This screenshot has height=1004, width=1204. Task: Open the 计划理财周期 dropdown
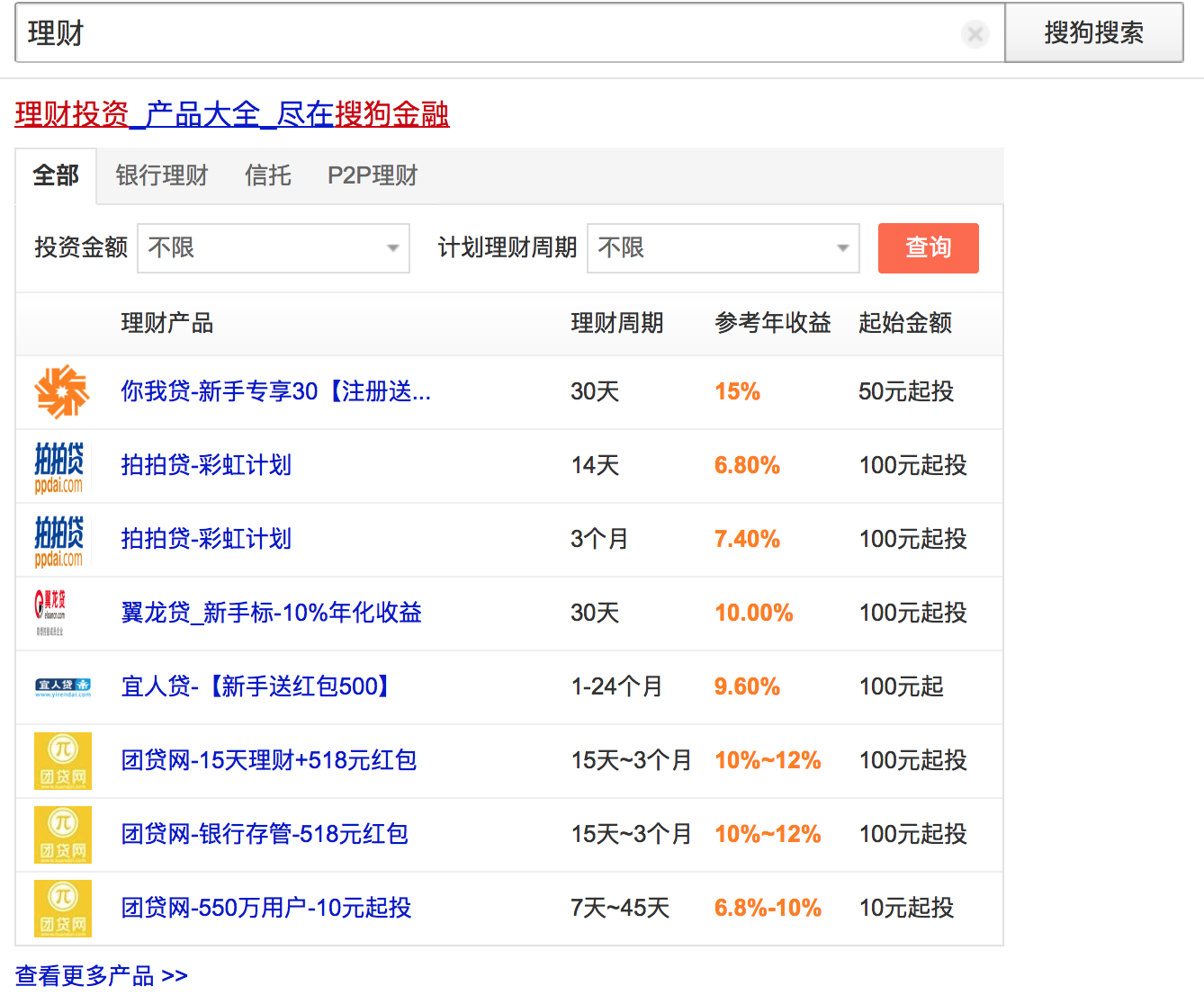tap(723, 248)
